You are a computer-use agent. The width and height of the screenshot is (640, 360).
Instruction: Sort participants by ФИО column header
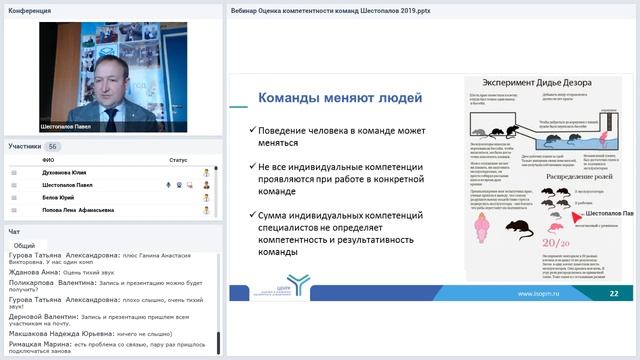[x=48, y=160]
